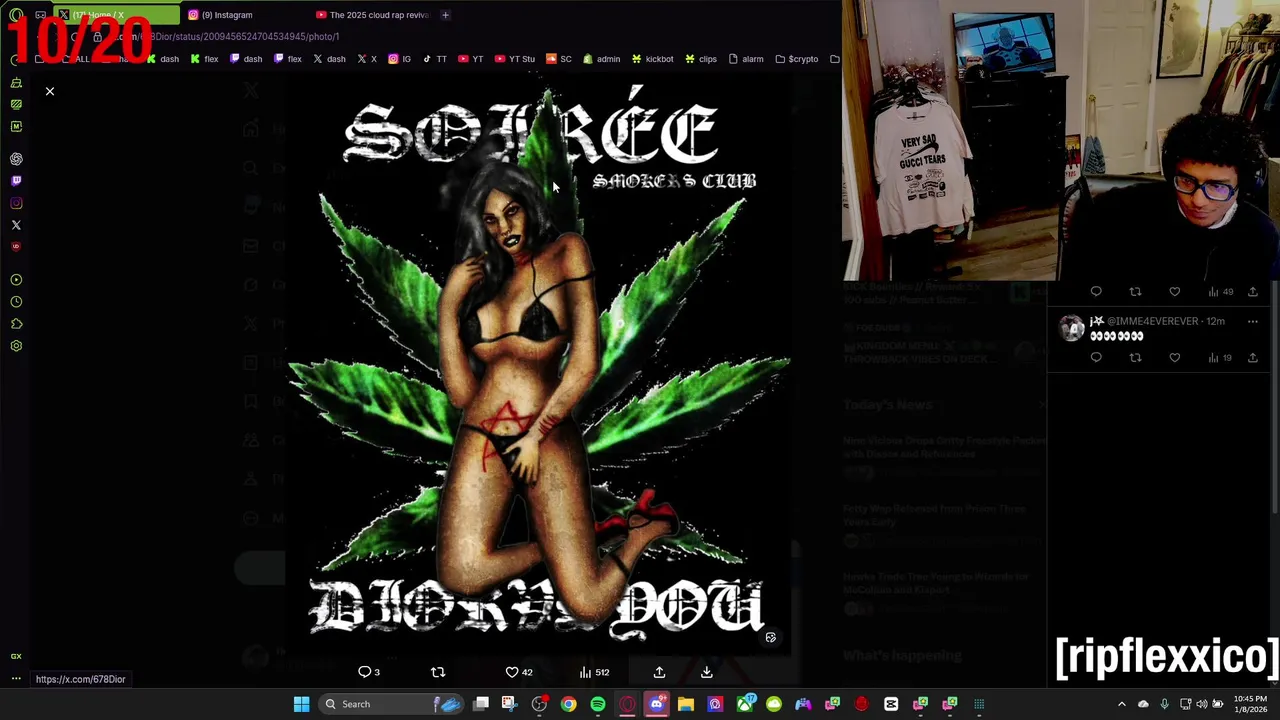Image resolution: width=1280 pixels, height=720 pixels.
Task: Open ChatGPT in the Opera sidebar
Action: [16, 159]
